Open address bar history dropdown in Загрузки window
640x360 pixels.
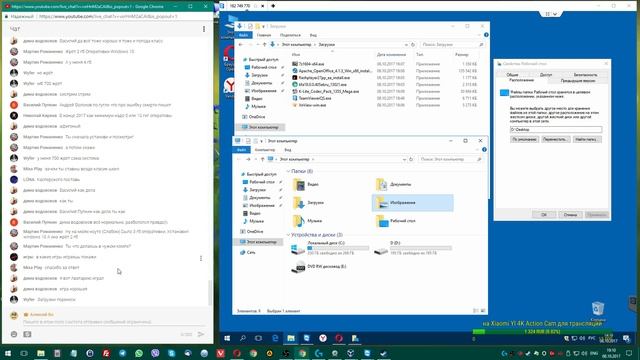[x=406, y=44]
